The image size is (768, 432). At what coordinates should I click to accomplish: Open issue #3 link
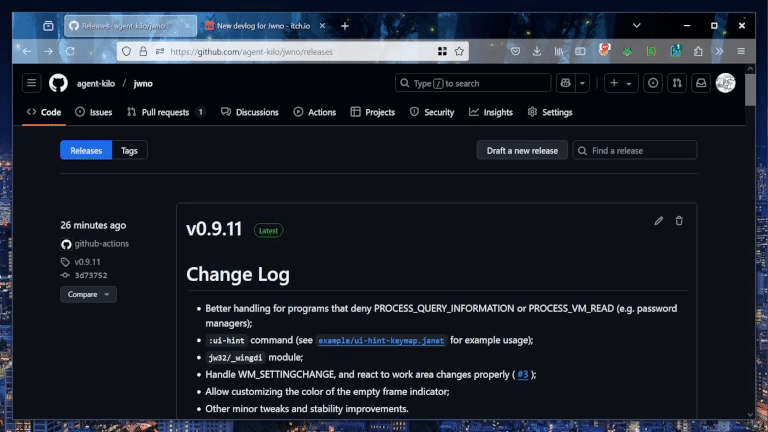point(523,375)
